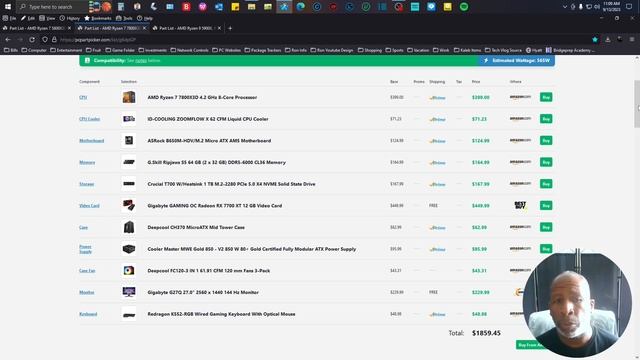Open the Investments bookmark folder
640x360 pixels.
[153, 50]
